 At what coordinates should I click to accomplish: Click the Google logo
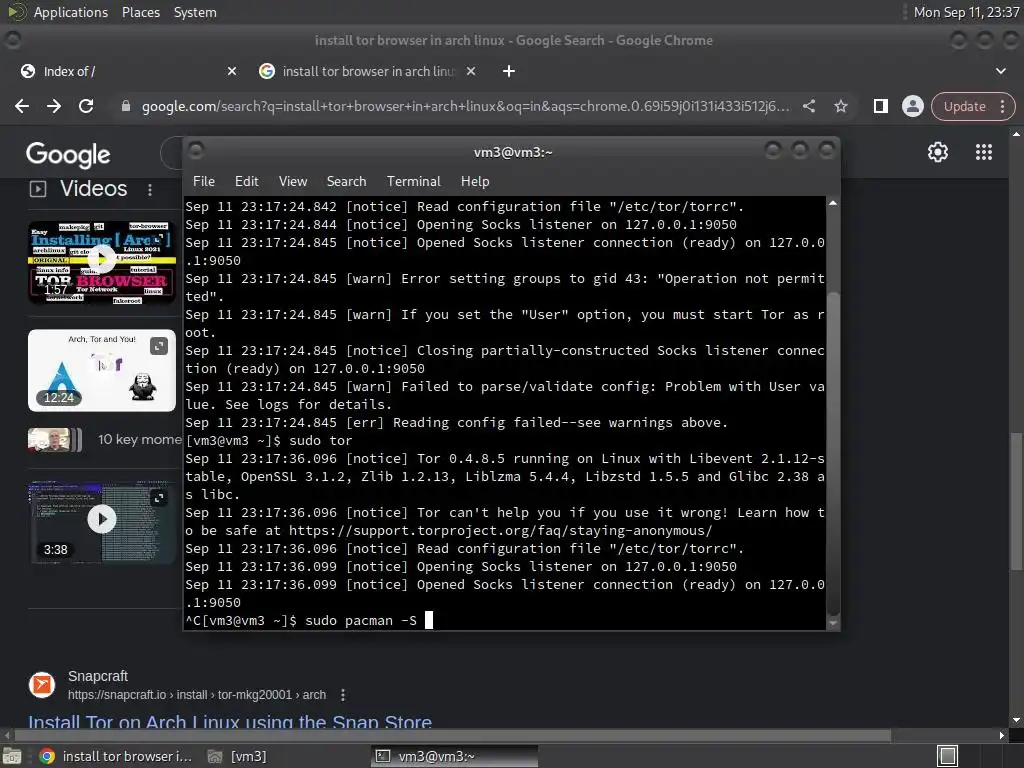68,154
